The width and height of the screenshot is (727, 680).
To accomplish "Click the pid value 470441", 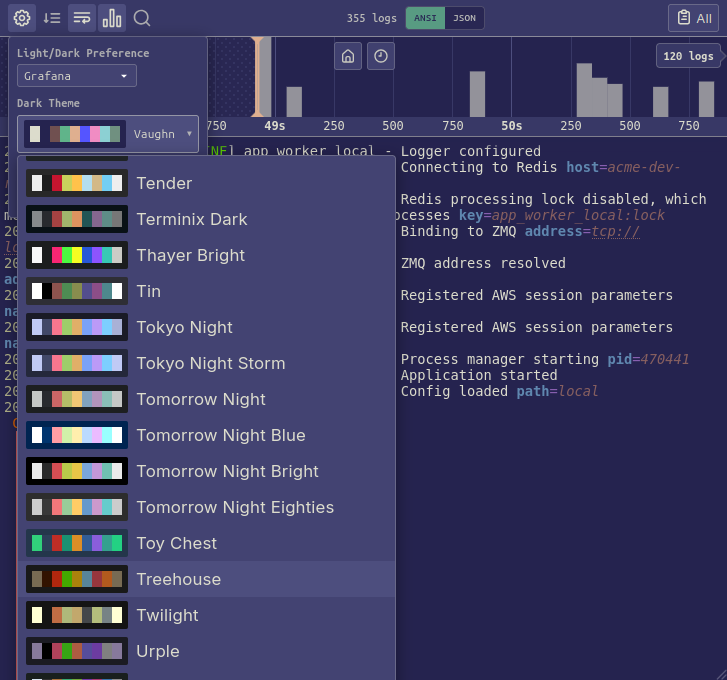I will [664, 359].
